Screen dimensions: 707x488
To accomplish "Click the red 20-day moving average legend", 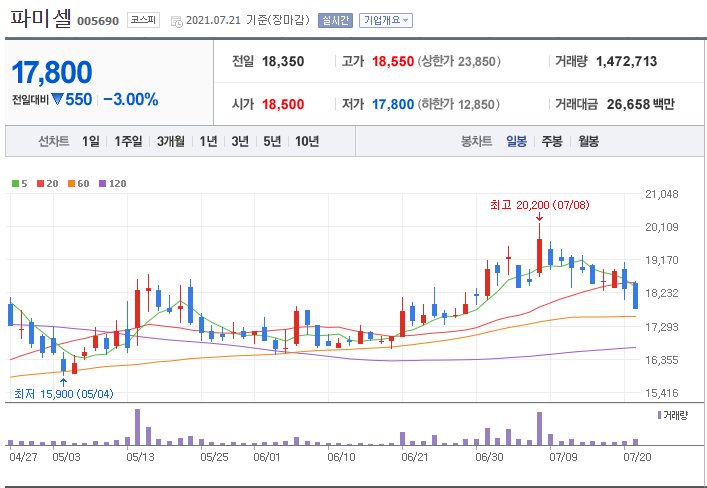I will coord(47,184).
